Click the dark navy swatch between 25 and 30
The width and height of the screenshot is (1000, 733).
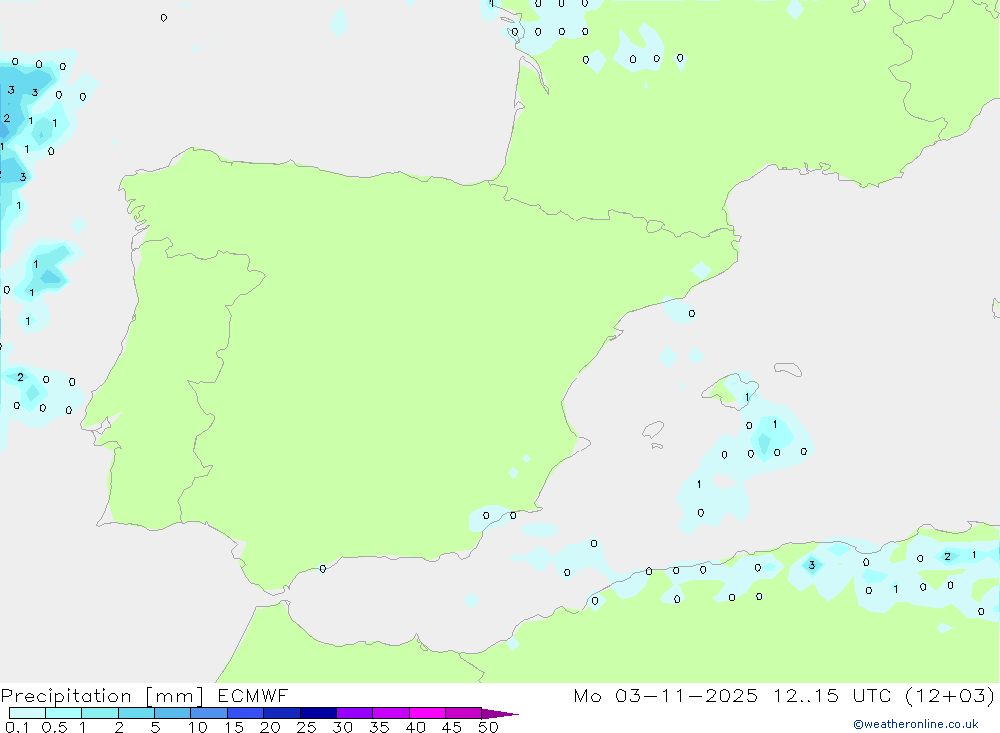point(318,713)
